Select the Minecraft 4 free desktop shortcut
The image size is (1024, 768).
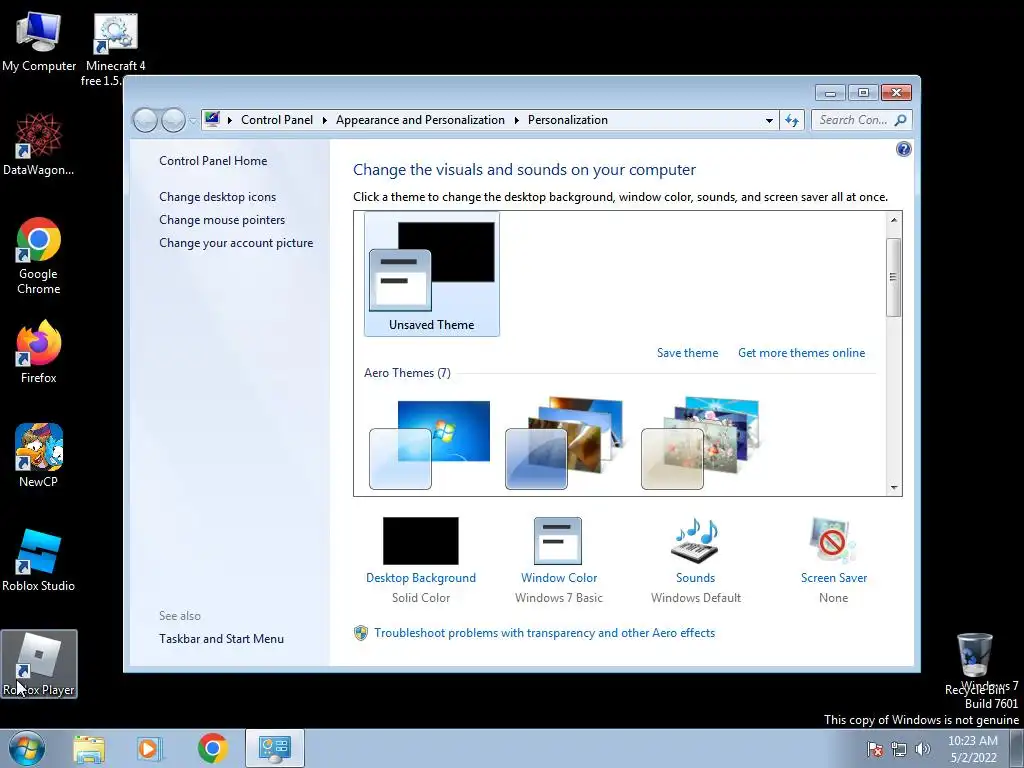coord(115,49)
